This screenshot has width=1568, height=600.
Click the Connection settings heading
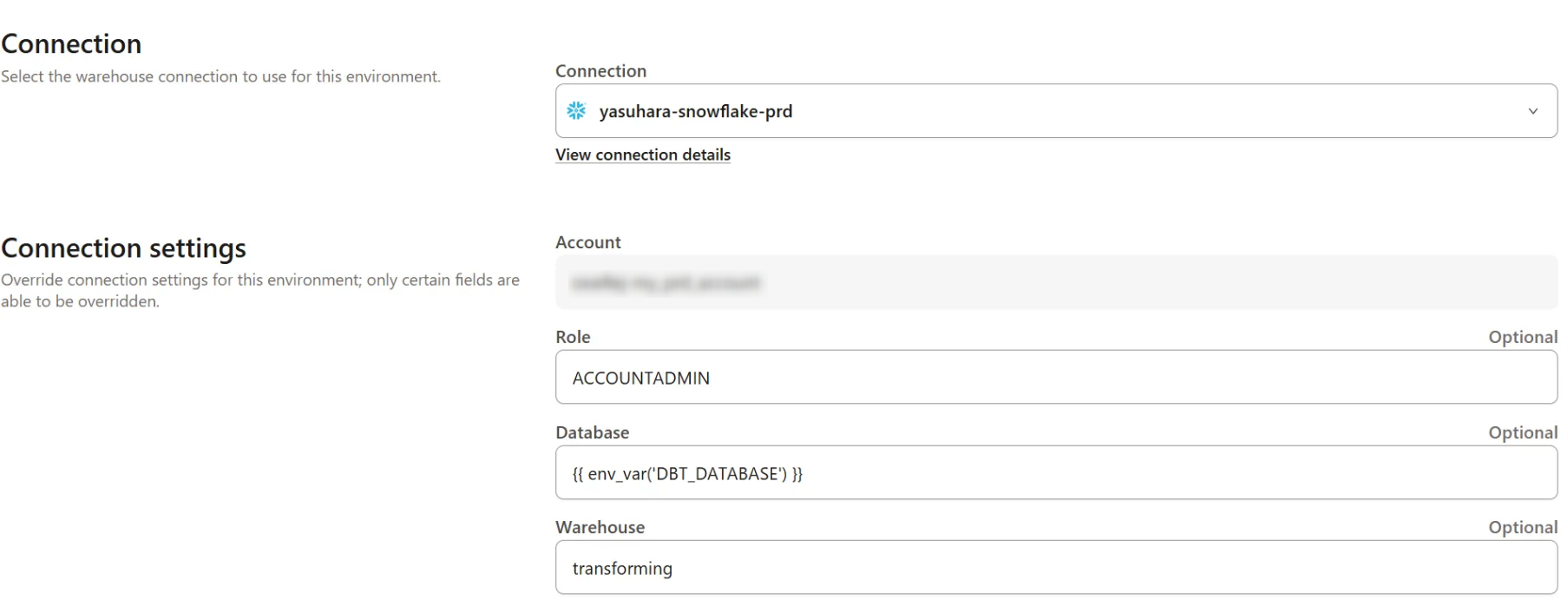(123, 248)
